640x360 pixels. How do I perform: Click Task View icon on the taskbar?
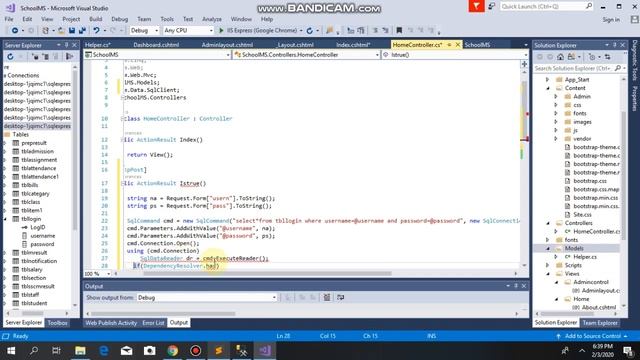[x=56, y=351]
